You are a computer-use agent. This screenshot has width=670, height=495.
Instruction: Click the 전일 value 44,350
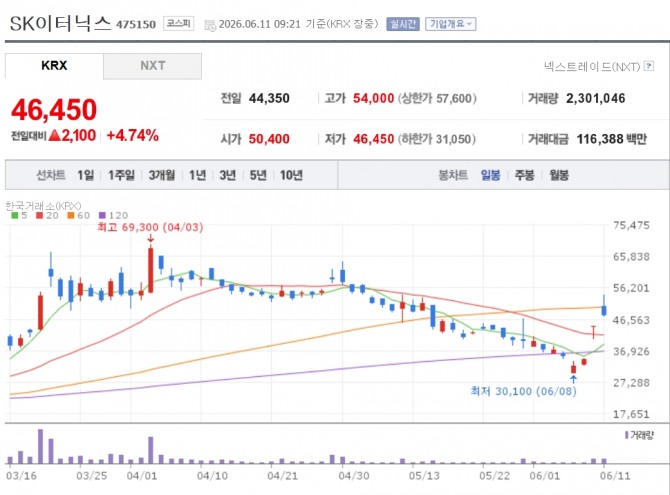click(269, 98)
